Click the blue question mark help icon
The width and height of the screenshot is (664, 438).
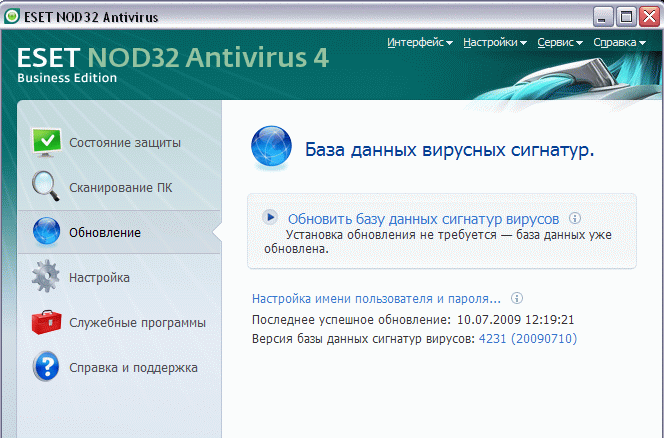coord(47,366)
